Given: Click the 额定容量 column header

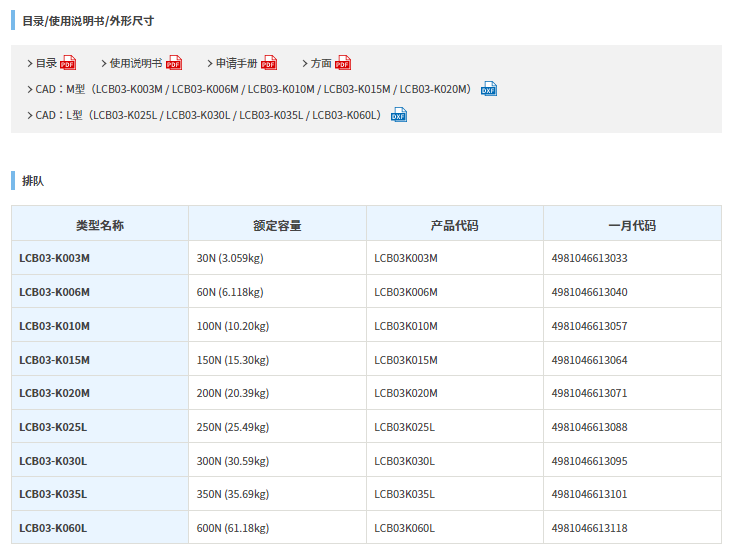Looking at the screenshot, I should (x=277, y=223).
